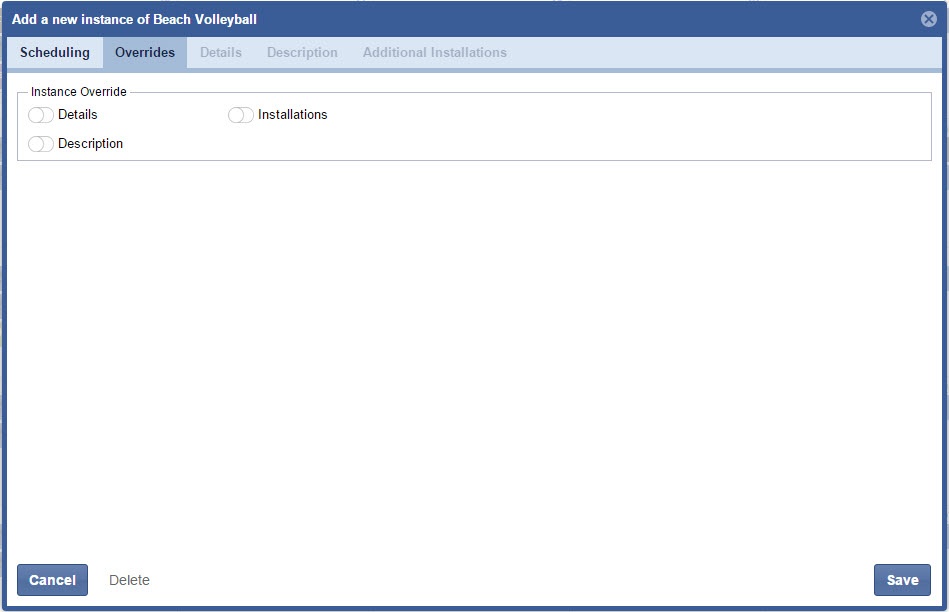Switch to the Scheduling tab
The width and height of the screenshot is (949, 612).
(x=55, y=52)
